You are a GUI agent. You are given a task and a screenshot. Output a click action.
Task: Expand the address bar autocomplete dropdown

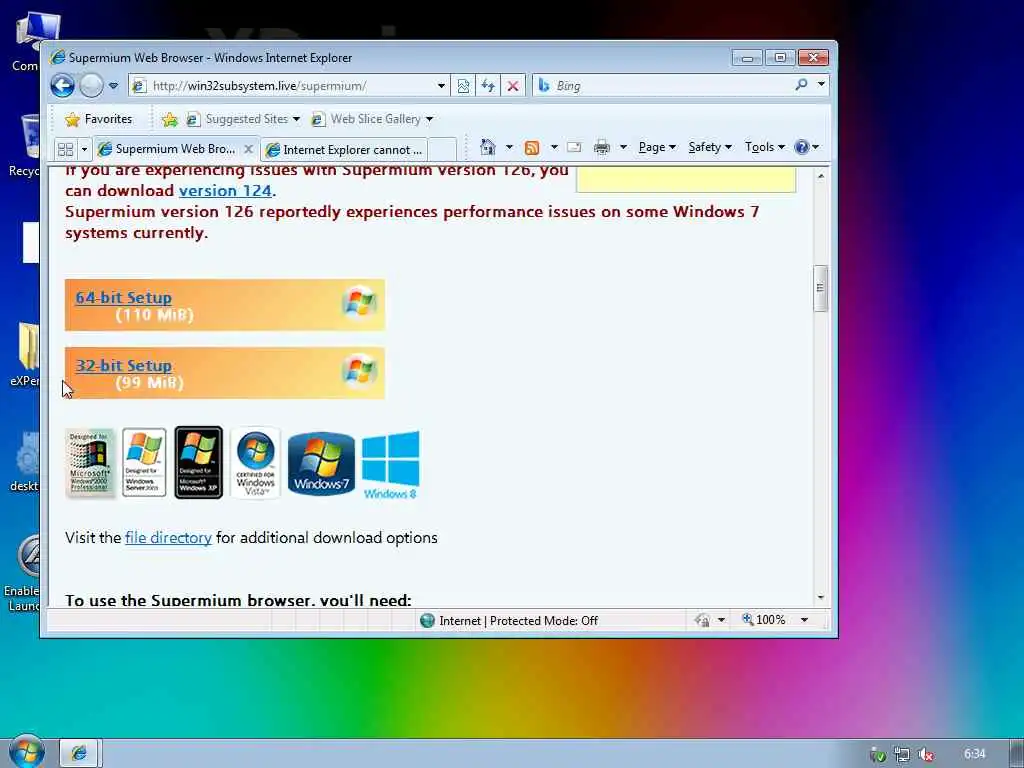click(441, 86)
